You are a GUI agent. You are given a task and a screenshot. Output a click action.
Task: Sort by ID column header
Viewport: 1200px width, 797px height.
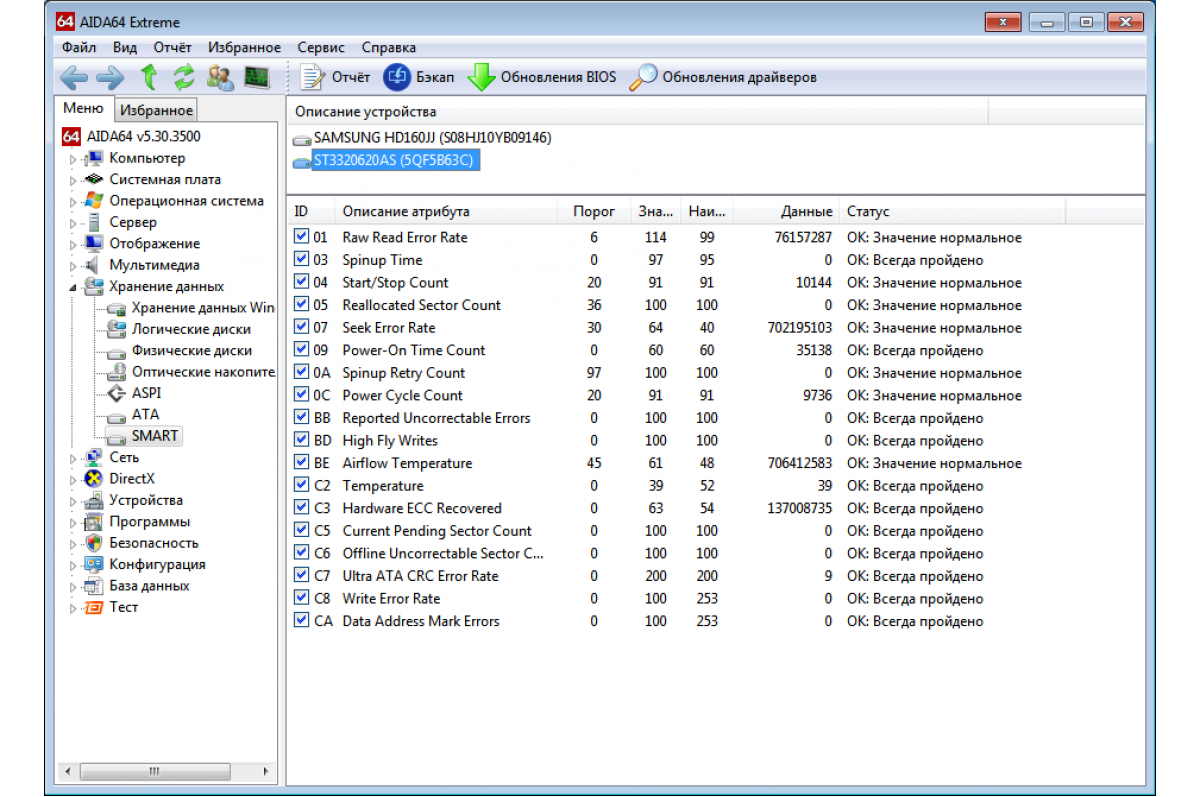pyautogui.click(x=312, y=212)
